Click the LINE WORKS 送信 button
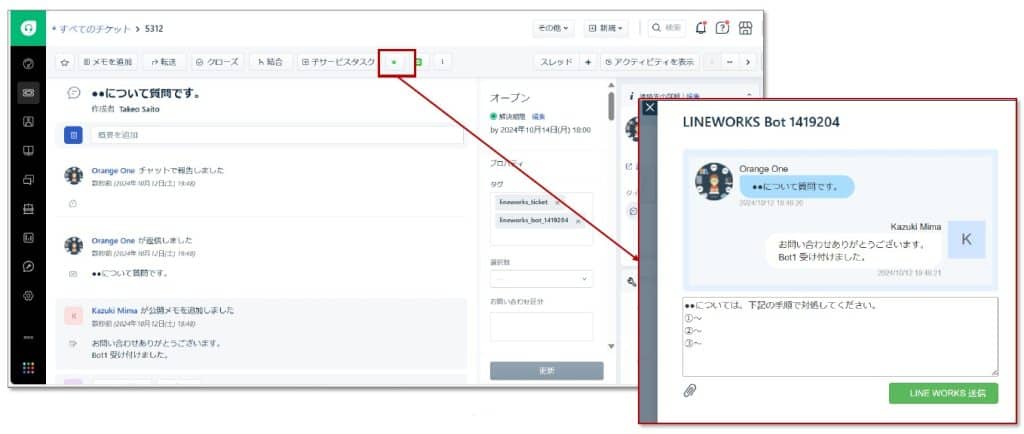Viewport: 1024px width, 434px height. coord(943,393)
